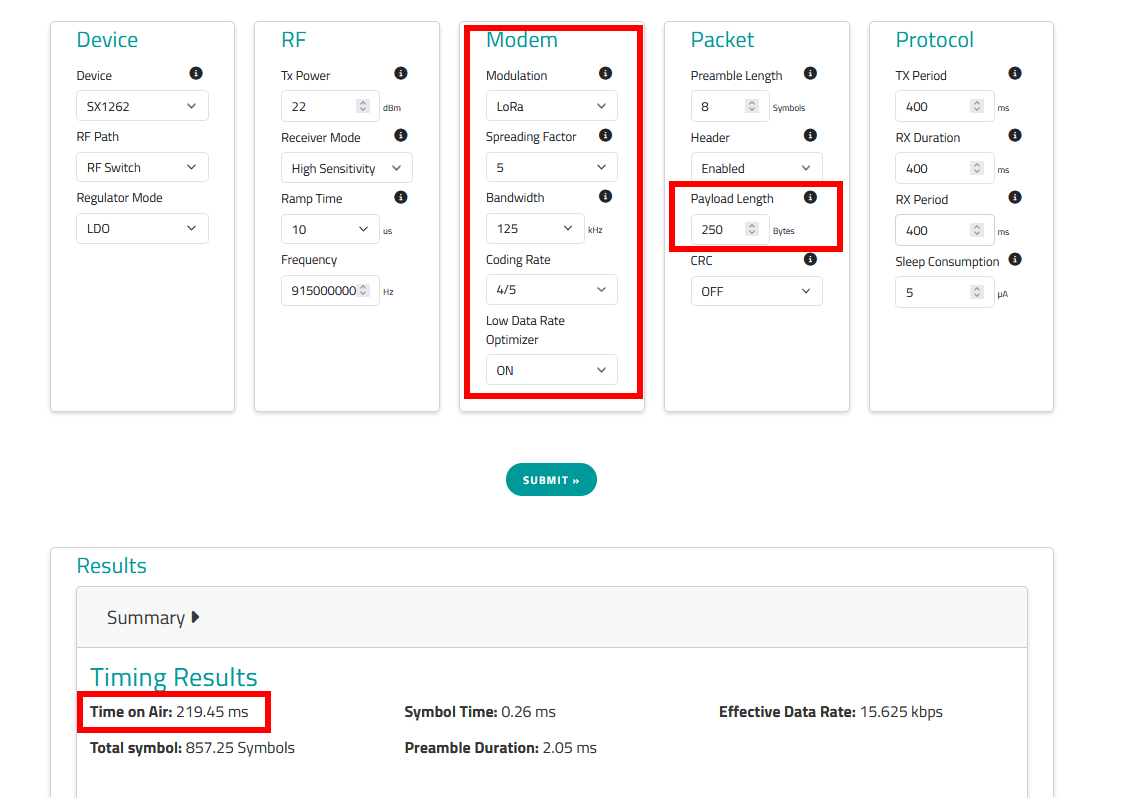Open the Regulator Mode LDO dropdown
The height and width of the screenshot is (798, 1136).
click(x=142, y=229)
